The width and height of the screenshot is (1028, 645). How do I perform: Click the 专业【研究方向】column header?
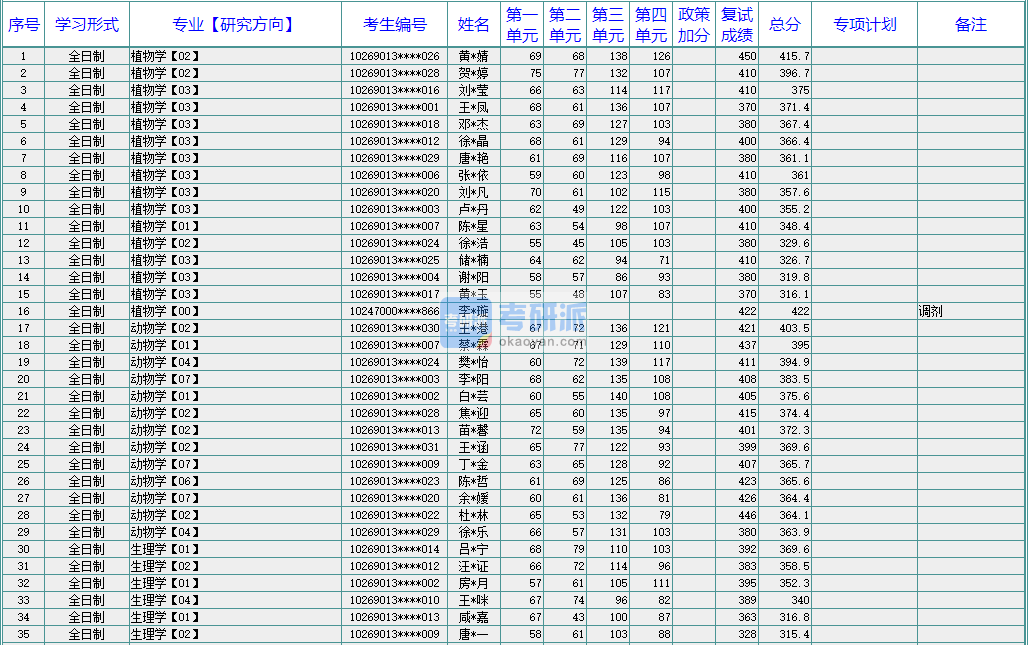(234, 24)
